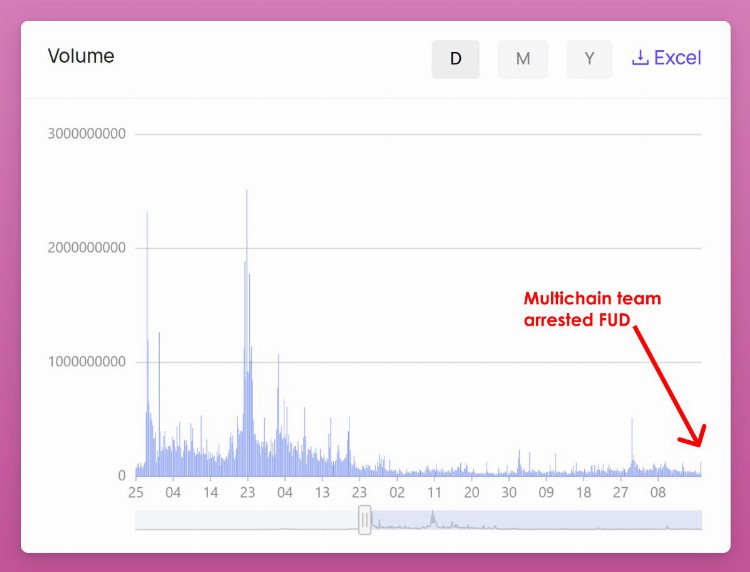Click the 2000000000 y-axis label

click(86, 248)
